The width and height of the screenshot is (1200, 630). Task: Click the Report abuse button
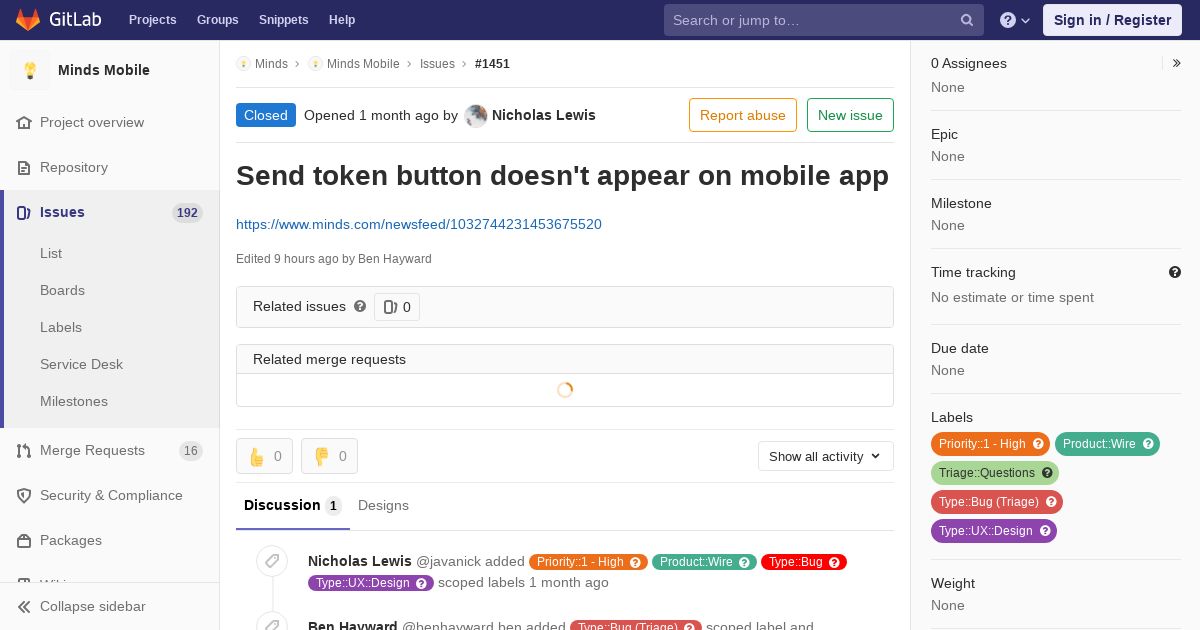[743, 115]
